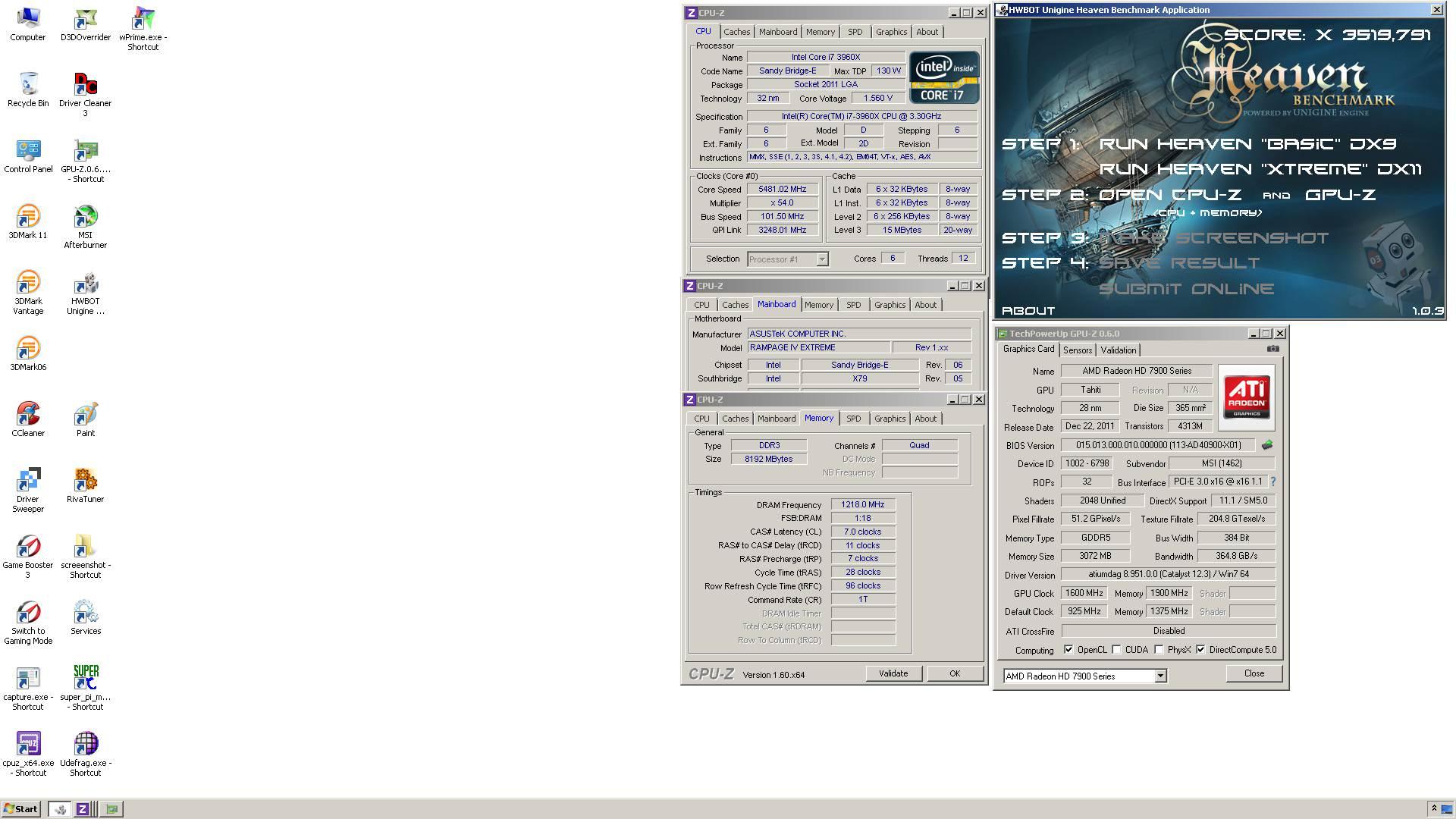Open About tab in top CPU-Z window
Viewport: 1456px width, 819px height.
pos(927,32)
